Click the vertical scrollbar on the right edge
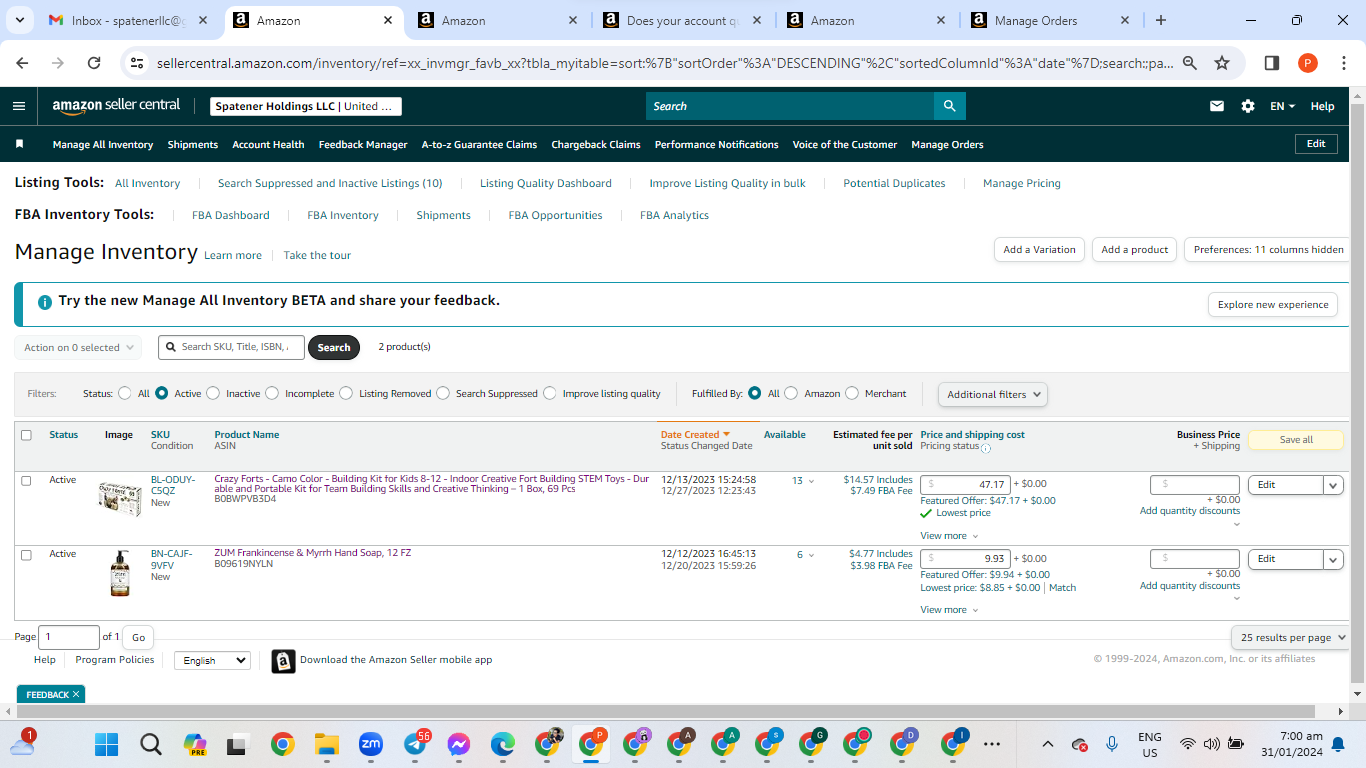 (1357, 390)
